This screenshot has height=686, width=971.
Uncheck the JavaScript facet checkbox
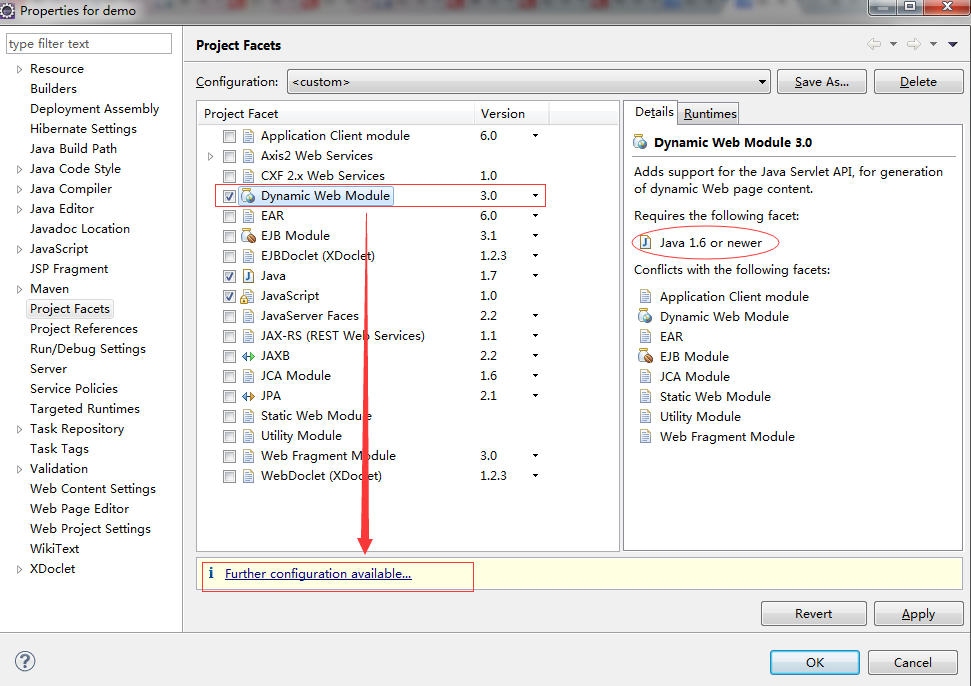(230, 296)
